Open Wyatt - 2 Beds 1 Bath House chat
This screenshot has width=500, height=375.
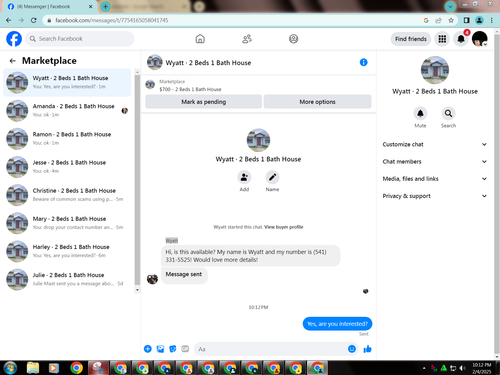pos(67,82)
